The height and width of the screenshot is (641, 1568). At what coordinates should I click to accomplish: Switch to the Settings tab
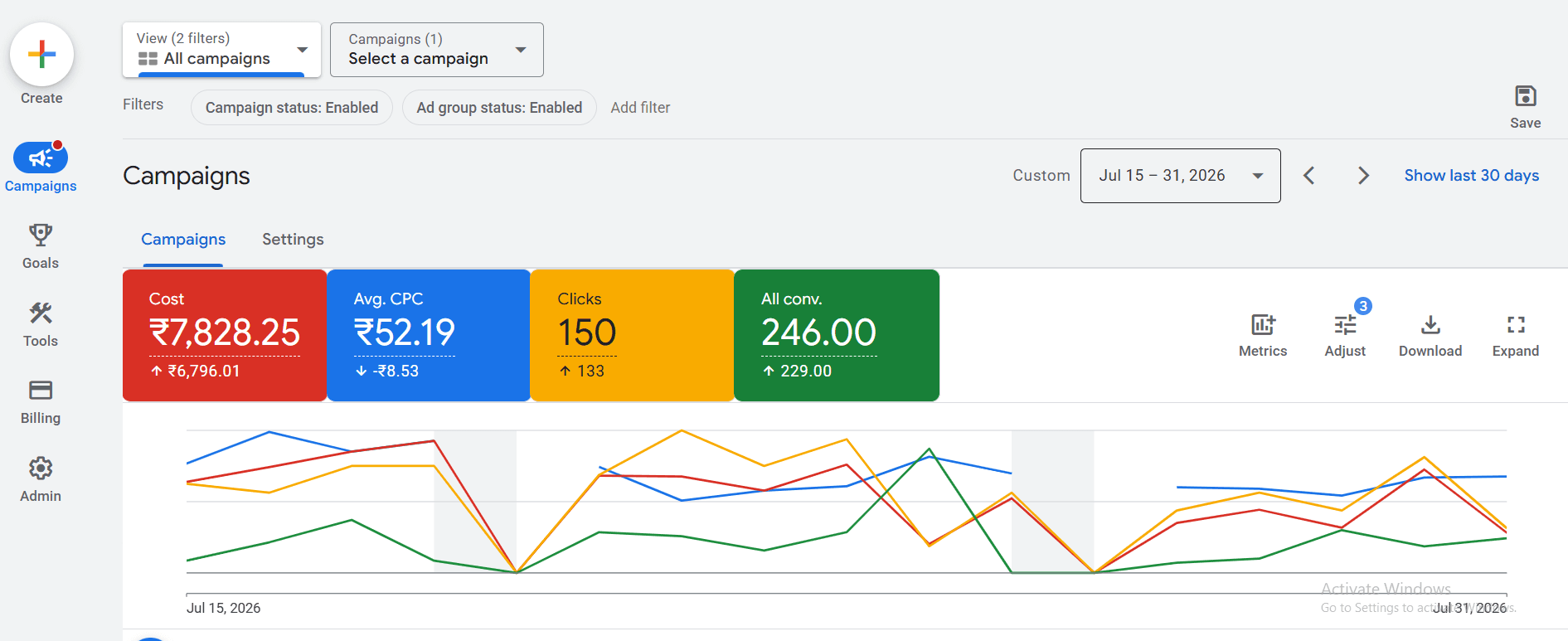pyautogui.click(x=293, y=240)
